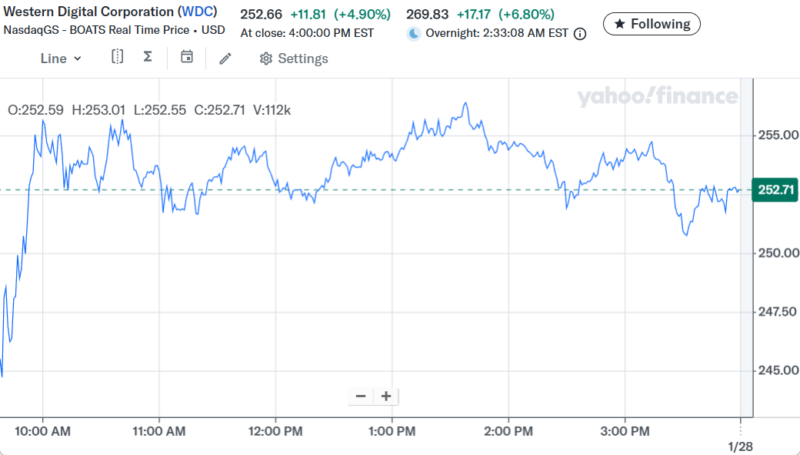The width and height of the screenshot is (800, 455).
Task: Click the events calendar icon
Action: (x=186, y=58)
